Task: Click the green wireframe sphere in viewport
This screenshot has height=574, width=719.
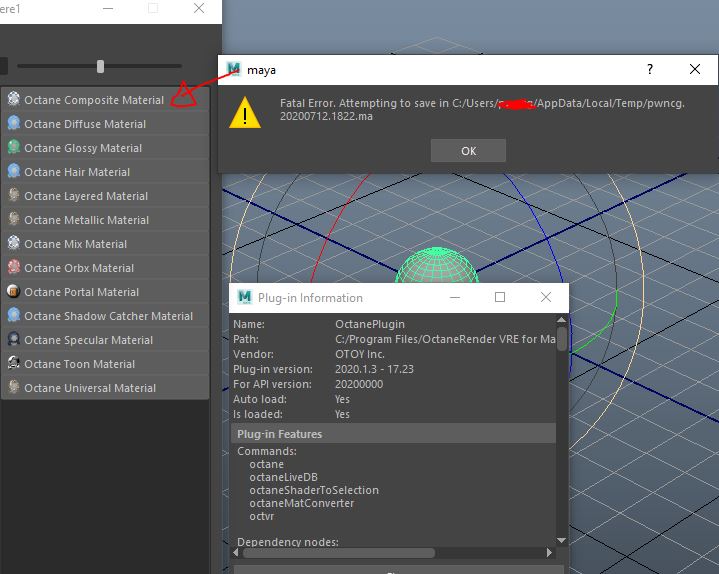Action: (437, 265)
